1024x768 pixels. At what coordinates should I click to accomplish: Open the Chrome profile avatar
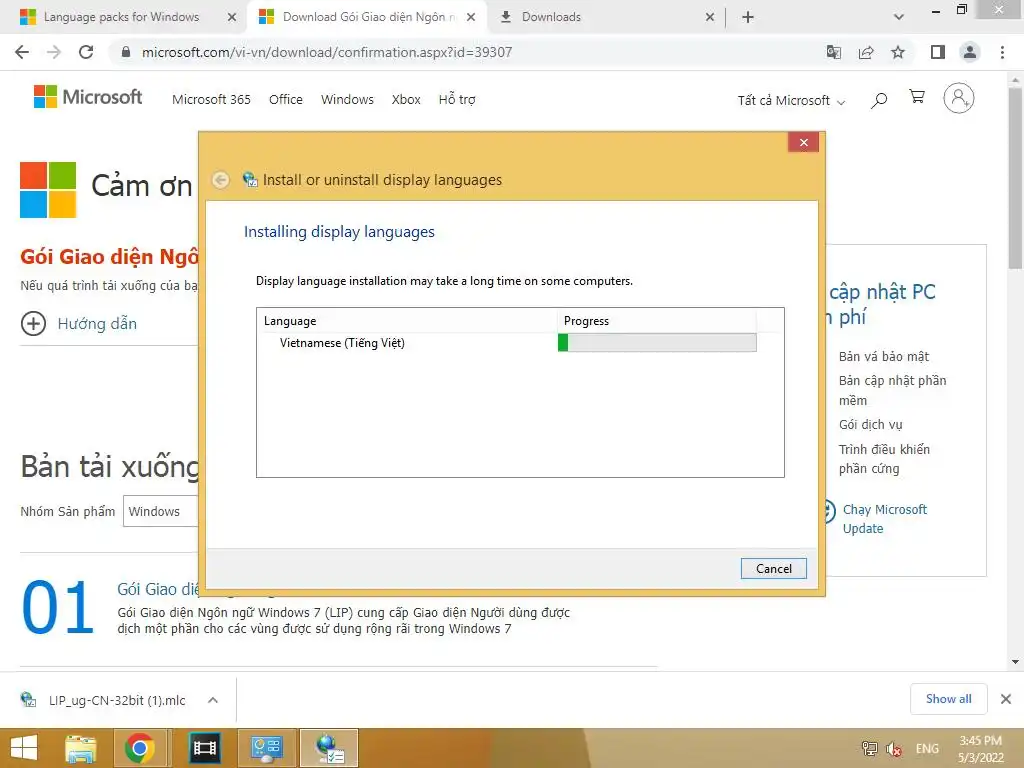[970, 52]
